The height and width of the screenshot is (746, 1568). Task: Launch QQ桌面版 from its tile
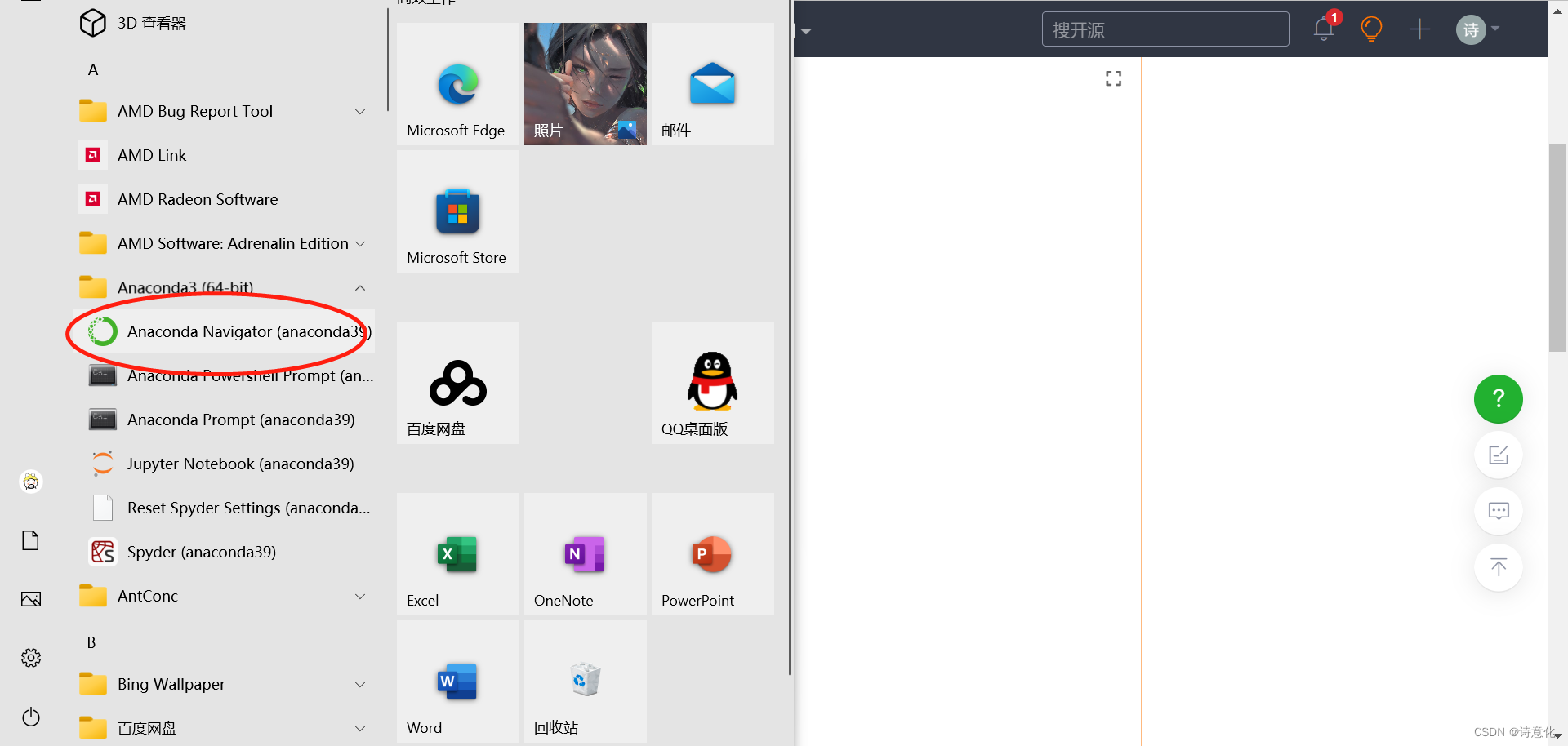coord(711,382)
